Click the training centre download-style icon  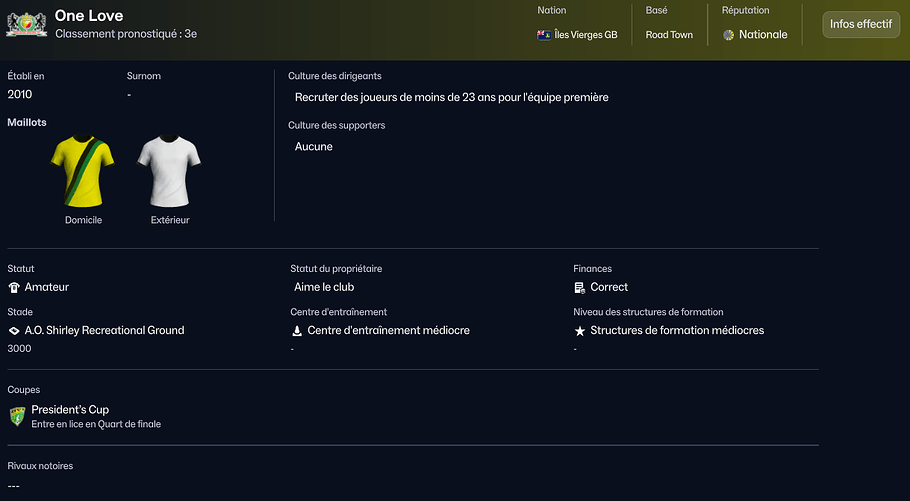[297, 331]
